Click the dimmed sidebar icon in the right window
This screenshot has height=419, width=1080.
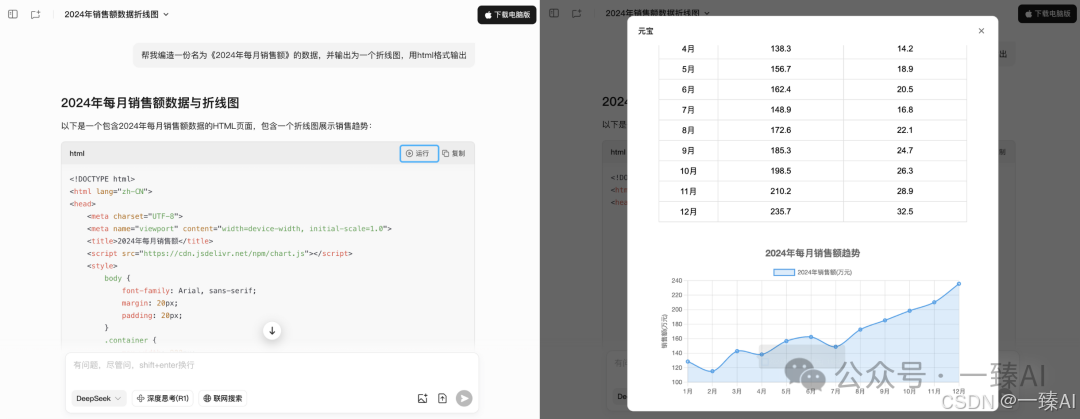(x=554, y=14)
